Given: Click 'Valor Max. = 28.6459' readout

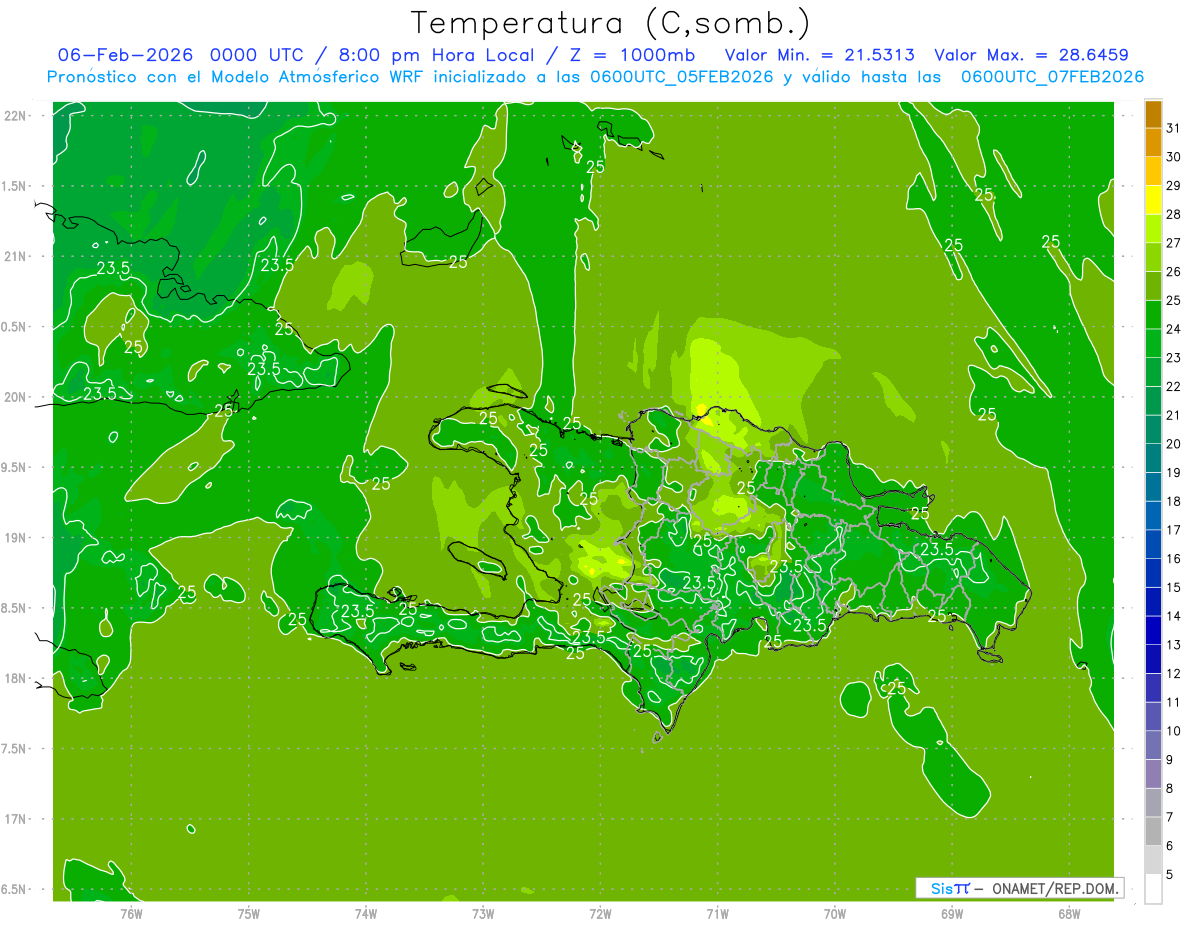Looking at the screenshot, I should click(x=1032, y=55).
